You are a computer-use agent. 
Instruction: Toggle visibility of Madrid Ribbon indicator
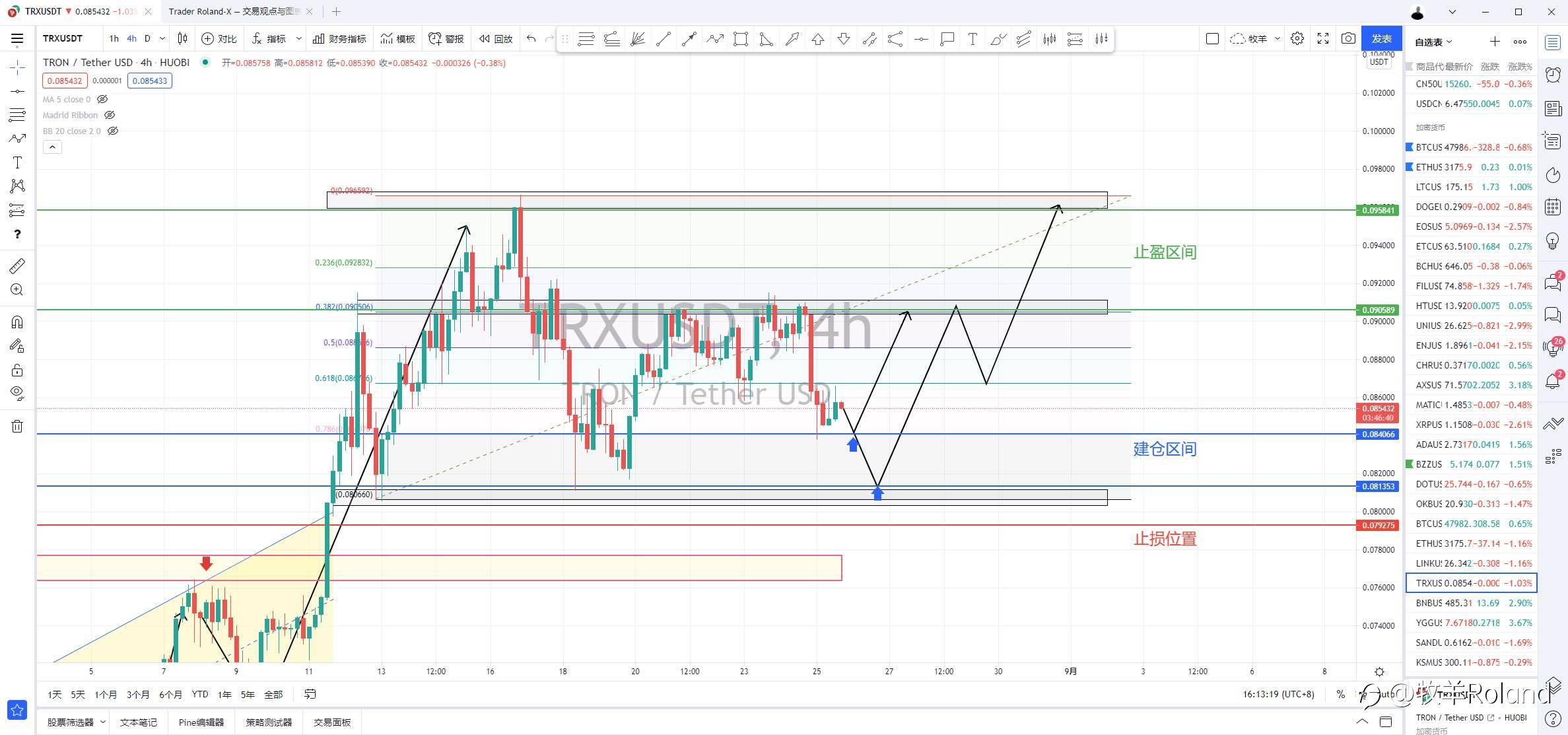point(110,115)
